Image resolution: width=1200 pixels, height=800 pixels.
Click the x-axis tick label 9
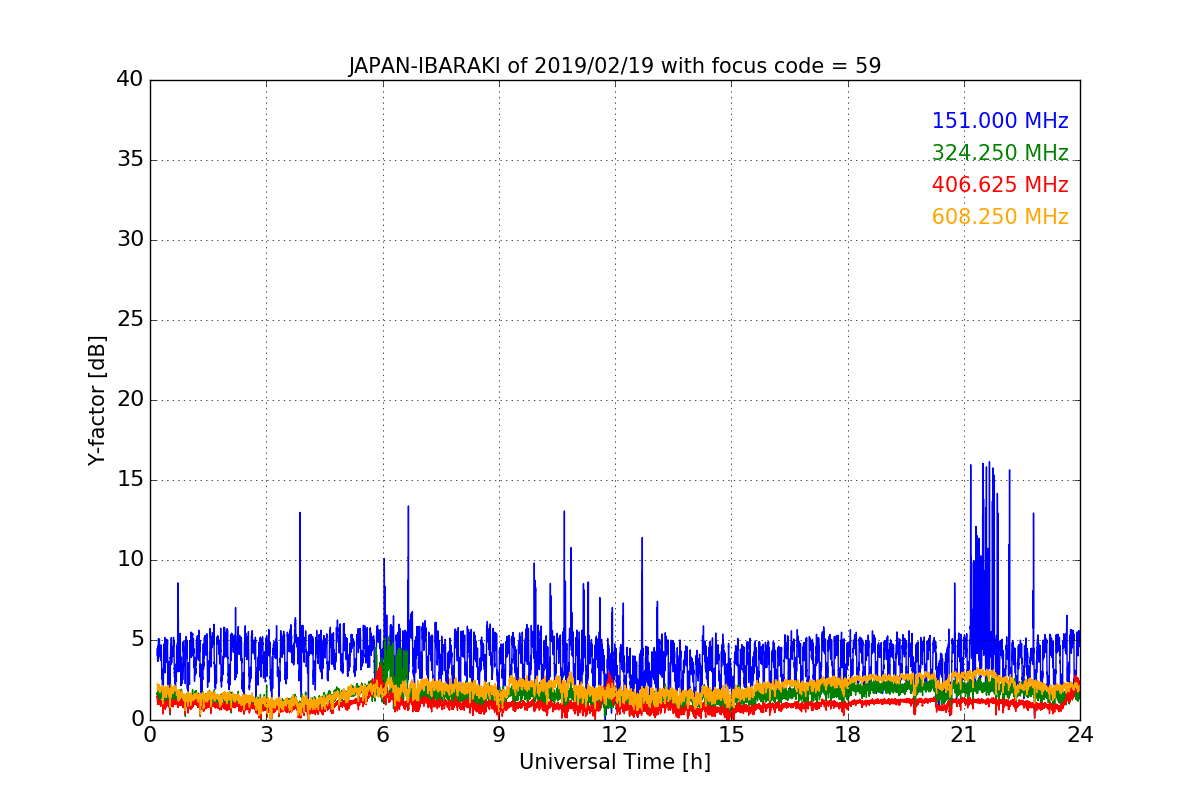[499, 734]
